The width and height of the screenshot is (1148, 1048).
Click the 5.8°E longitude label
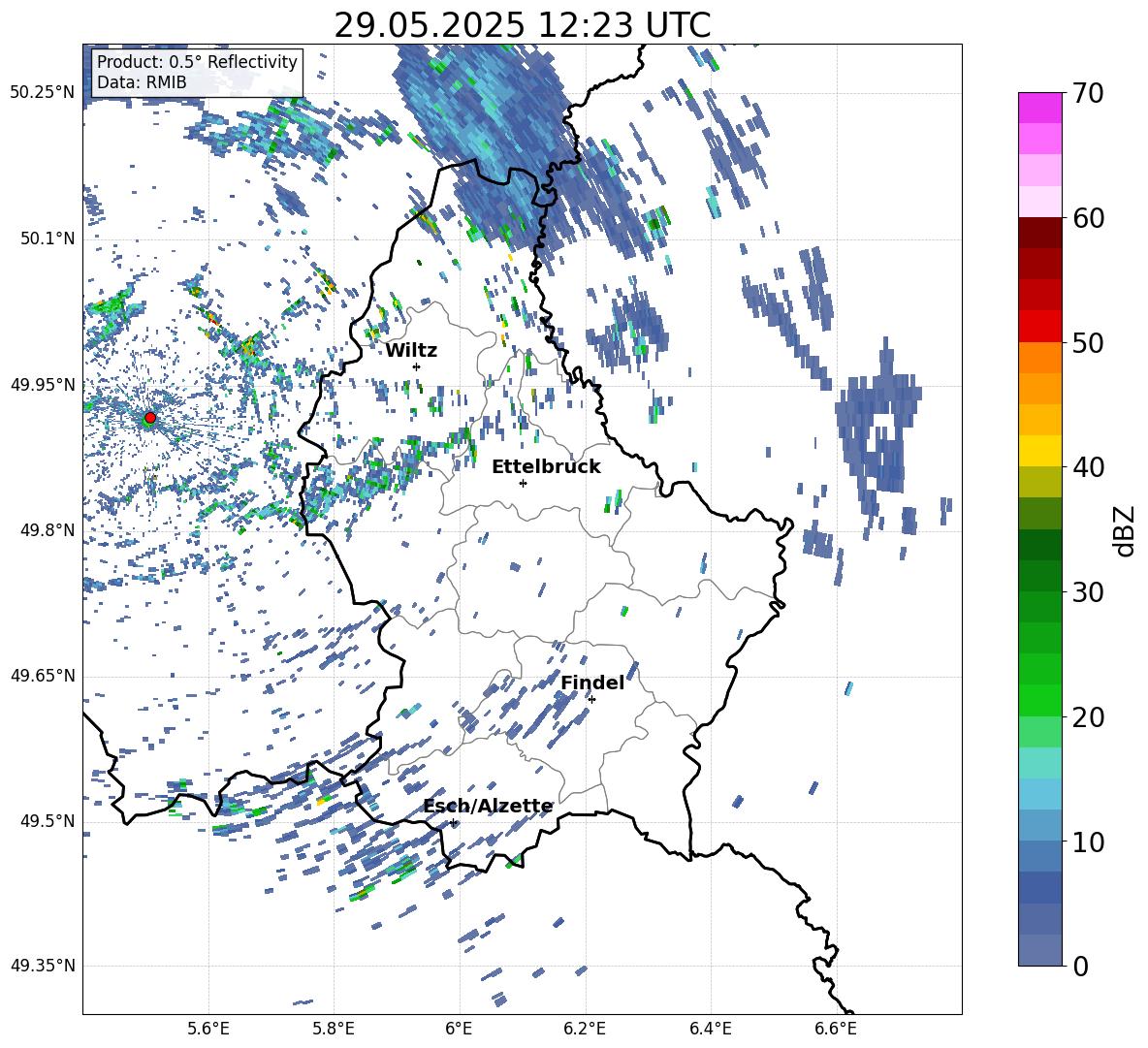click(334, 1029)
